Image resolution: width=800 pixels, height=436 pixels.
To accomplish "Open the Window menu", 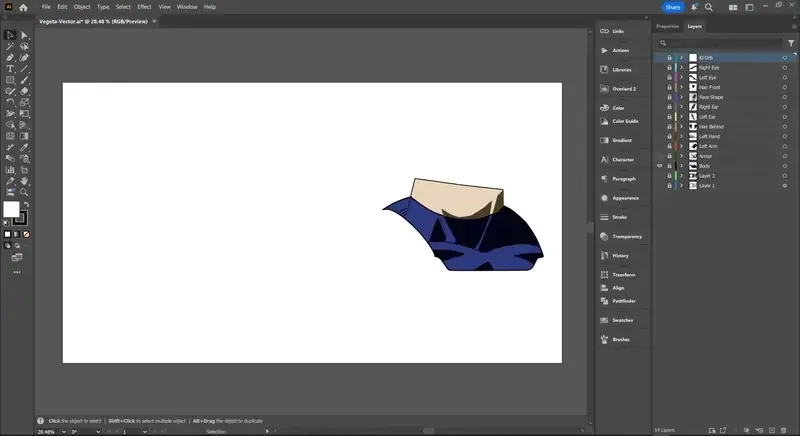I will pos(187,7).
